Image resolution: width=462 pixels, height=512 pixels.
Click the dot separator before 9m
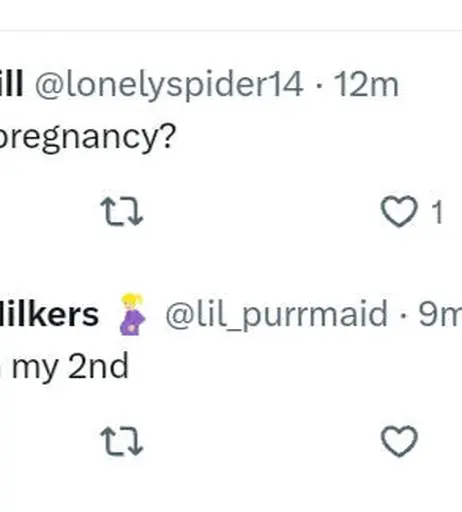pyautogui.click(x=403, y=315)
